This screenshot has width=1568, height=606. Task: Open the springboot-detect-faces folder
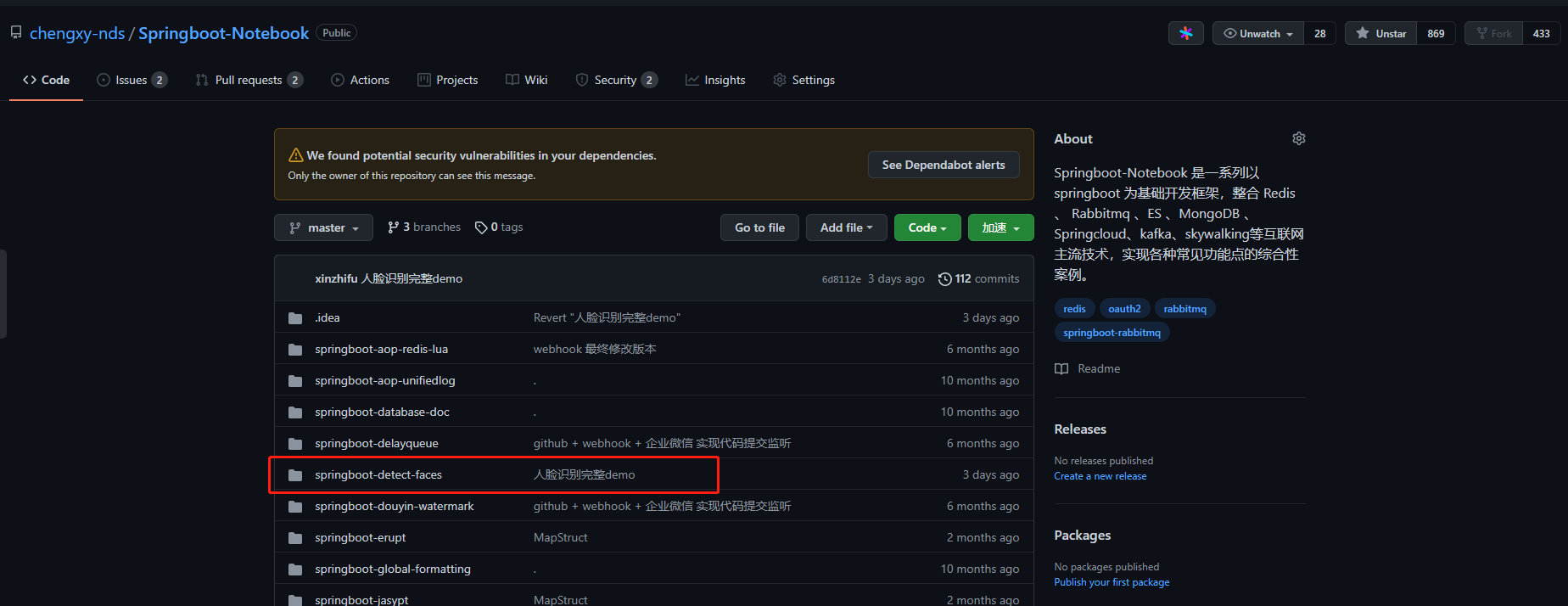pyautogui.click(x=378, y=474)
